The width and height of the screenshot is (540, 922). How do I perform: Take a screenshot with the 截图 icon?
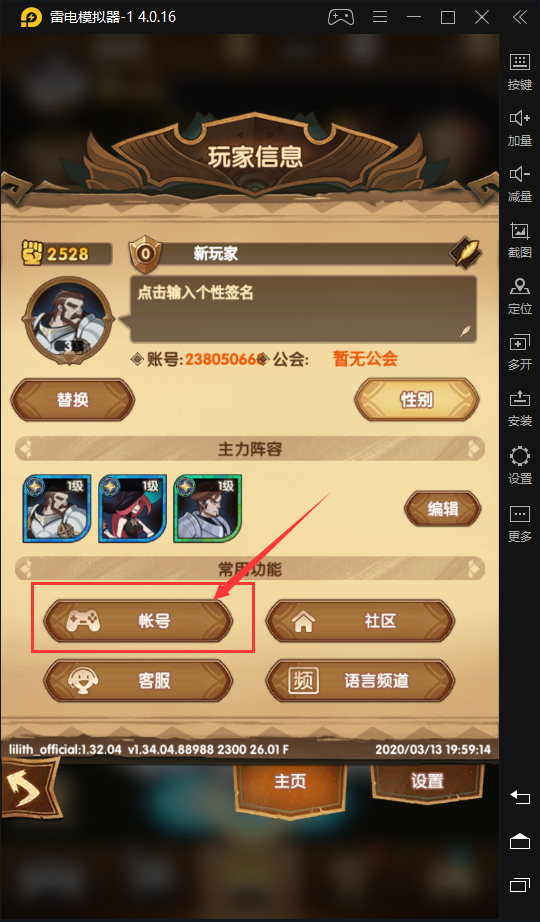tap(519, 240)
